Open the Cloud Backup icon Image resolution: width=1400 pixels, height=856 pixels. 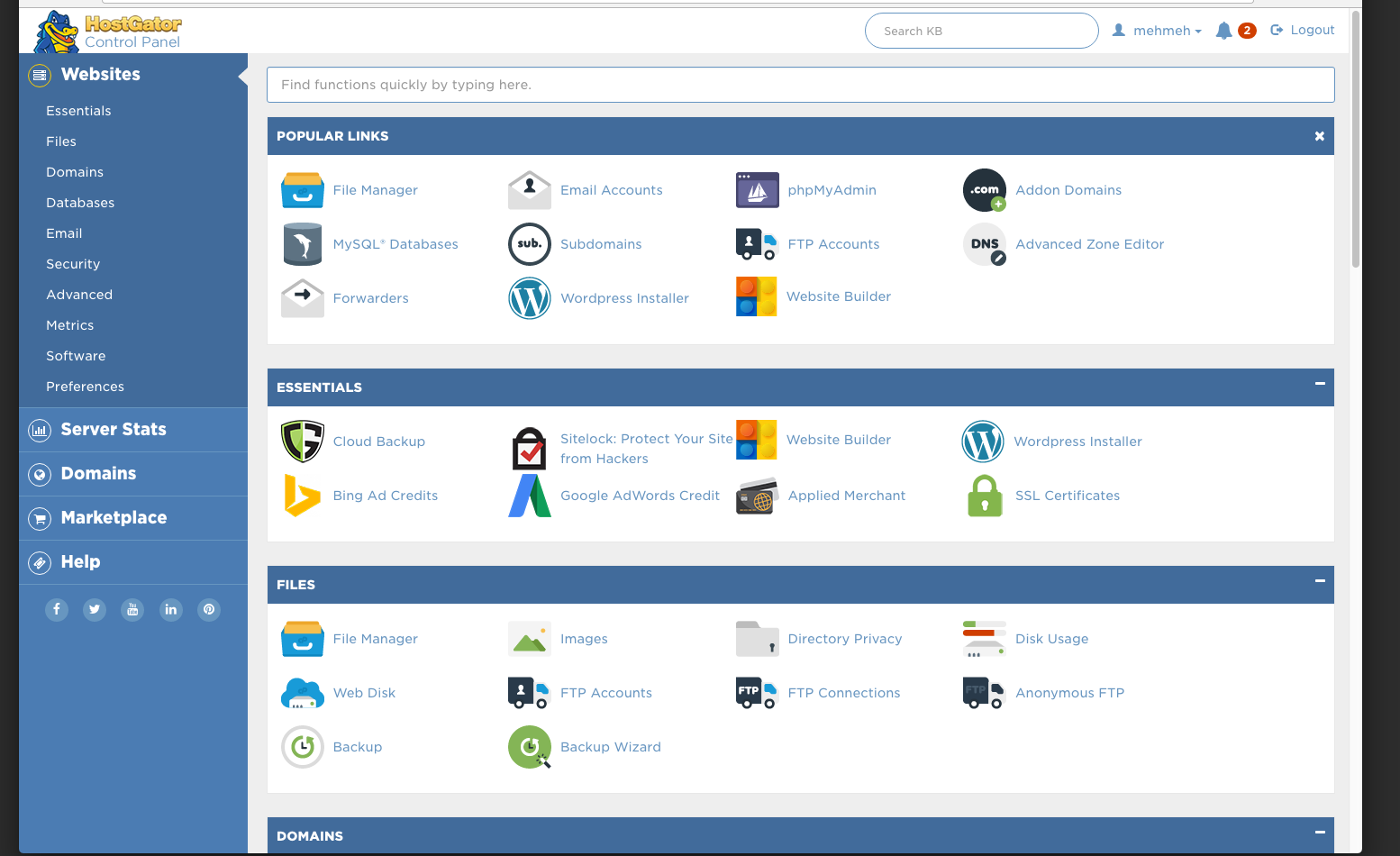click(302, 442)
